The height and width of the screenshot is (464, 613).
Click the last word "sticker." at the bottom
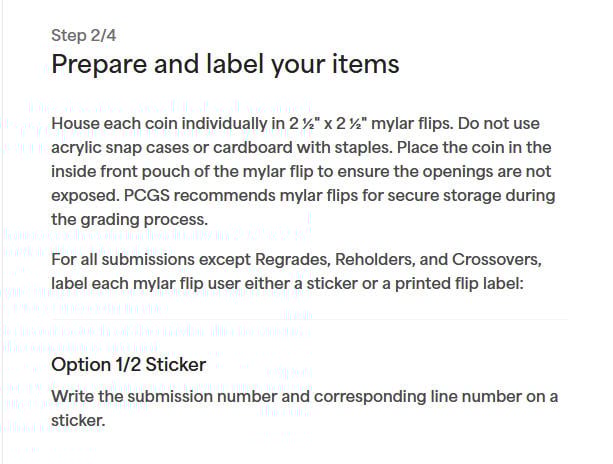point(78,421)
